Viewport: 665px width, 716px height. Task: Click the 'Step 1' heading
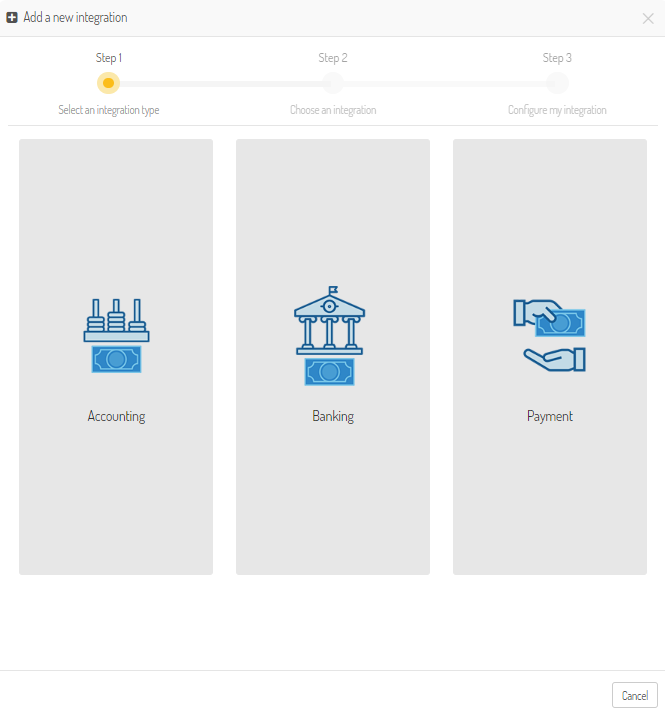(109, 58)
